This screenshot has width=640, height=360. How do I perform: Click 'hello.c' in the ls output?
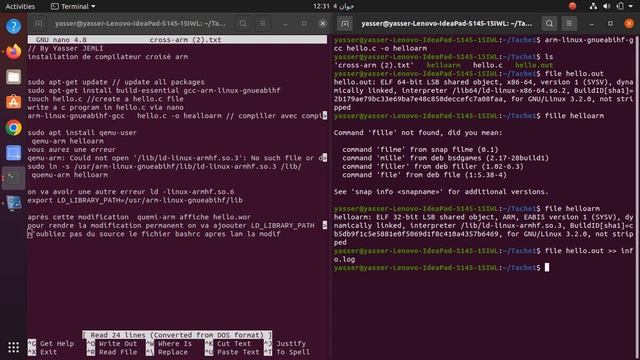click(x=488, y=65)
